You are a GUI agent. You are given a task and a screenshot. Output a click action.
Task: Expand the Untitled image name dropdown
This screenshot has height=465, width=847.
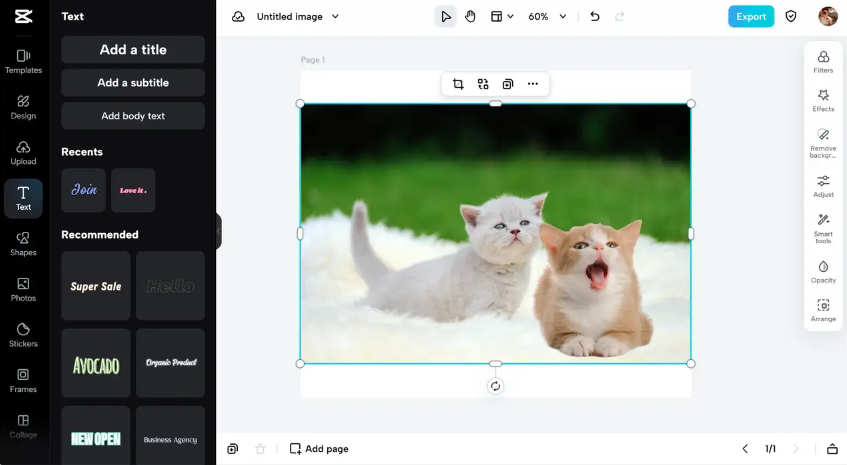tap(335, 17)
